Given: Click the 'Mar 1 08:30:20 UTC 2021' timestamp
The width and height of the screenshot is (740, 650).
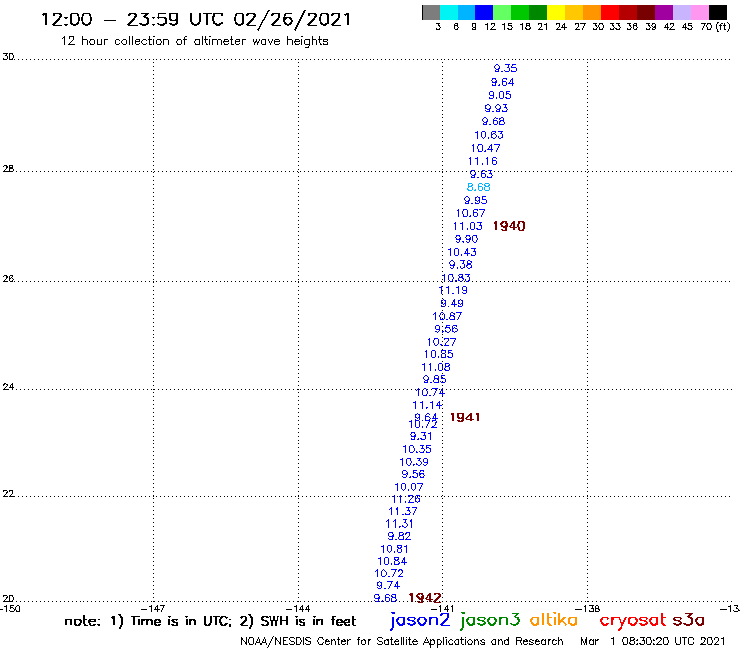Looking at the screenshot, I should click(x=652, y=641).
